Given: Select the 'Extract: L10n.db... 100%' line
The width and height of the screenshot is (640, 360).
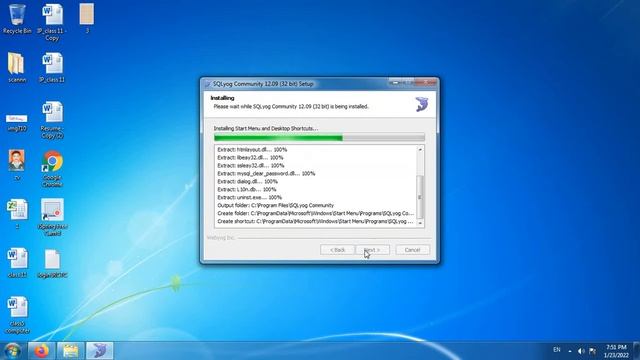Looking at the screenshot, I should coord(247,189).
